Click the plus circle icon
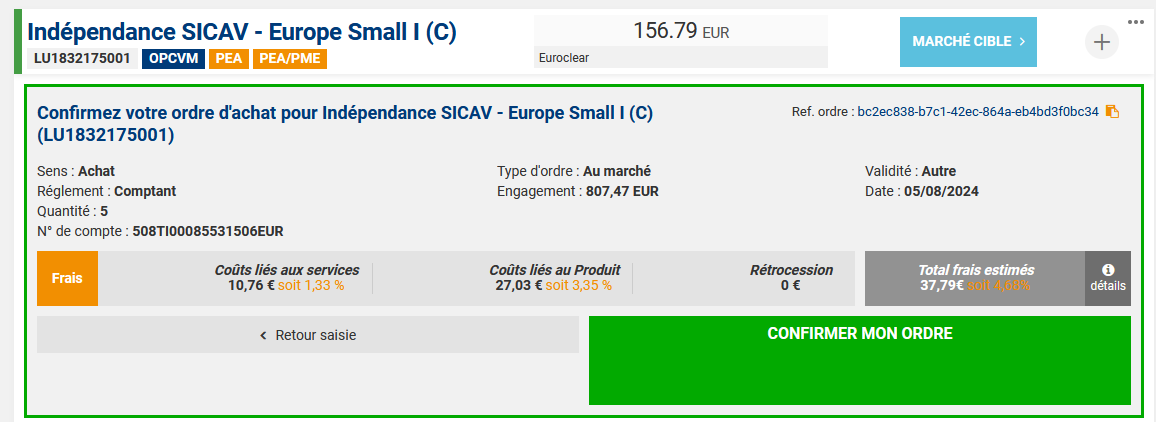Image resolution: width=1156 pixels, height=422 pixels. [1101, 42]
